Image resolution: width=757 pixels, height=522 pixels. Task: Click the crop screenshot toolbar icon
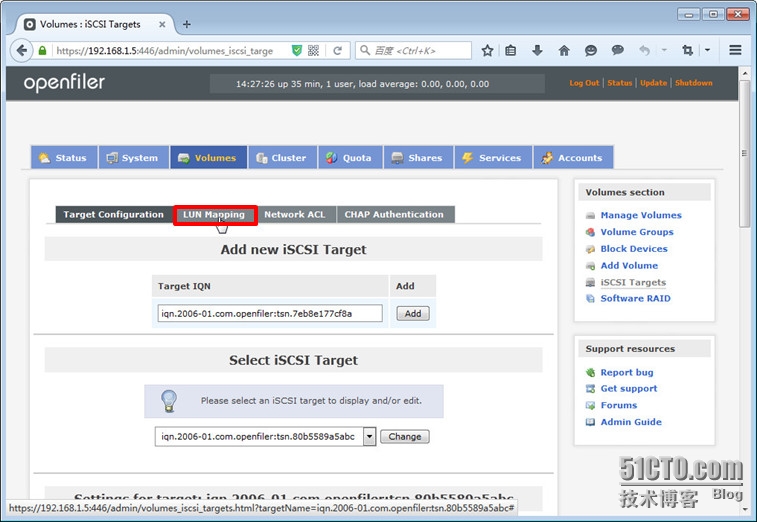pos(687,50)
